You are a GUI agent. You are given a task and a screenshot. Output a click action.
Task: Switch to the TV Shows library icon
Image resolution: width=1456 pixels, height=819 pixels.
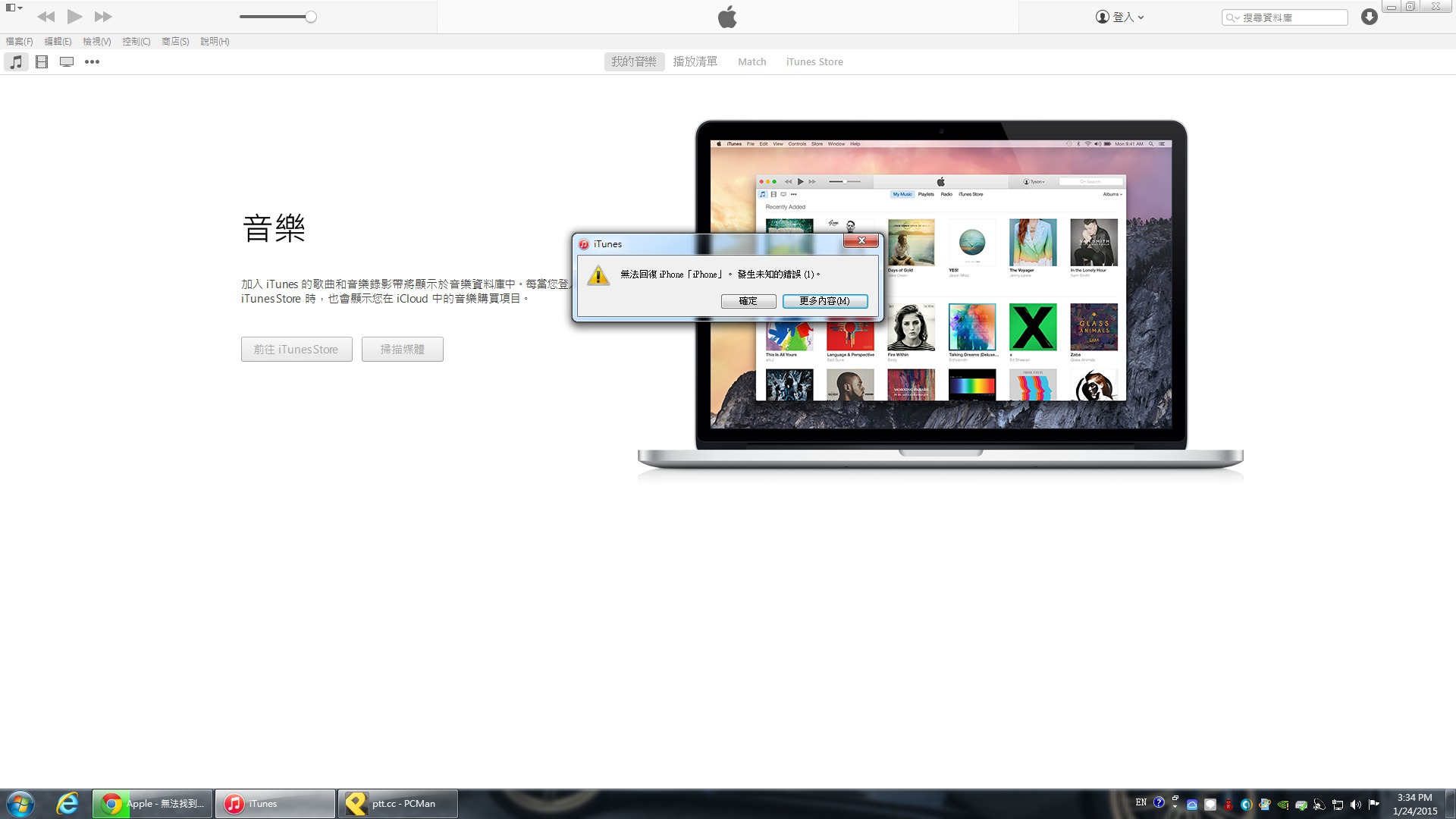tap(67, 62)
